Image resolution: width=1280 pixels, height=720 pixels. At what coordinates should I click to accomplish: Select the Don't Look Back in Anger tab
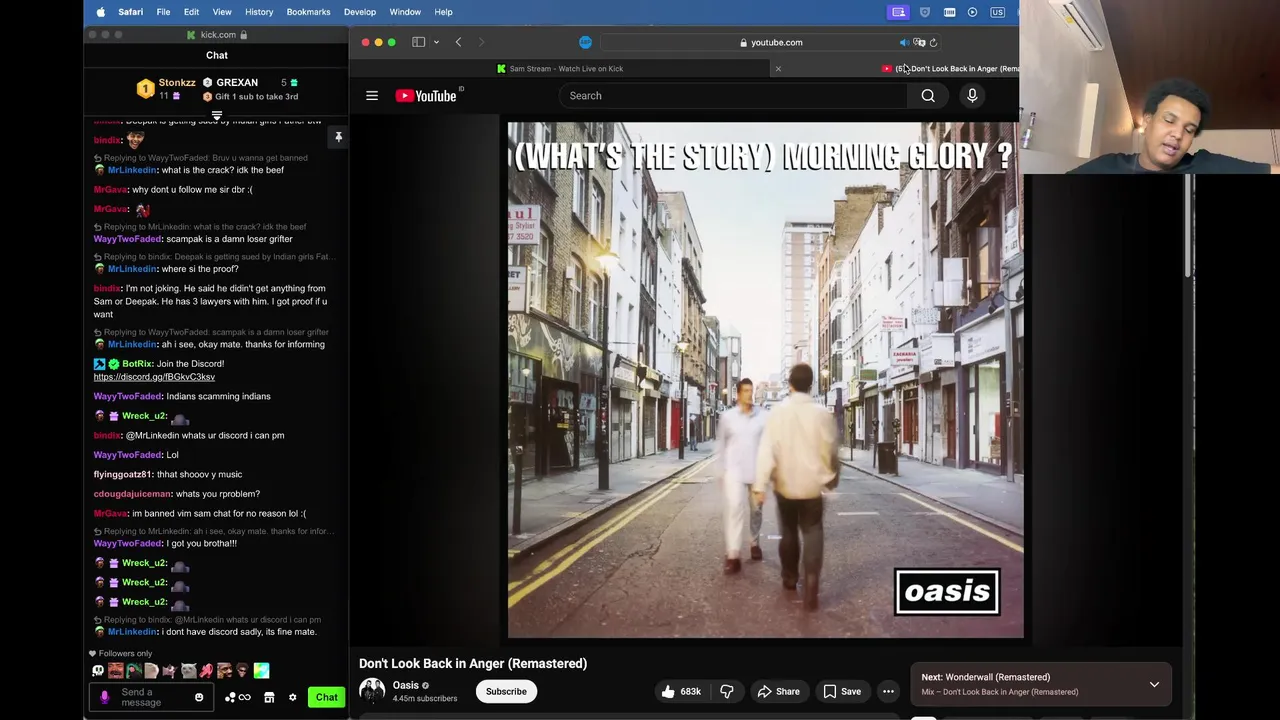pyautogui.click(x=950, y=69)
